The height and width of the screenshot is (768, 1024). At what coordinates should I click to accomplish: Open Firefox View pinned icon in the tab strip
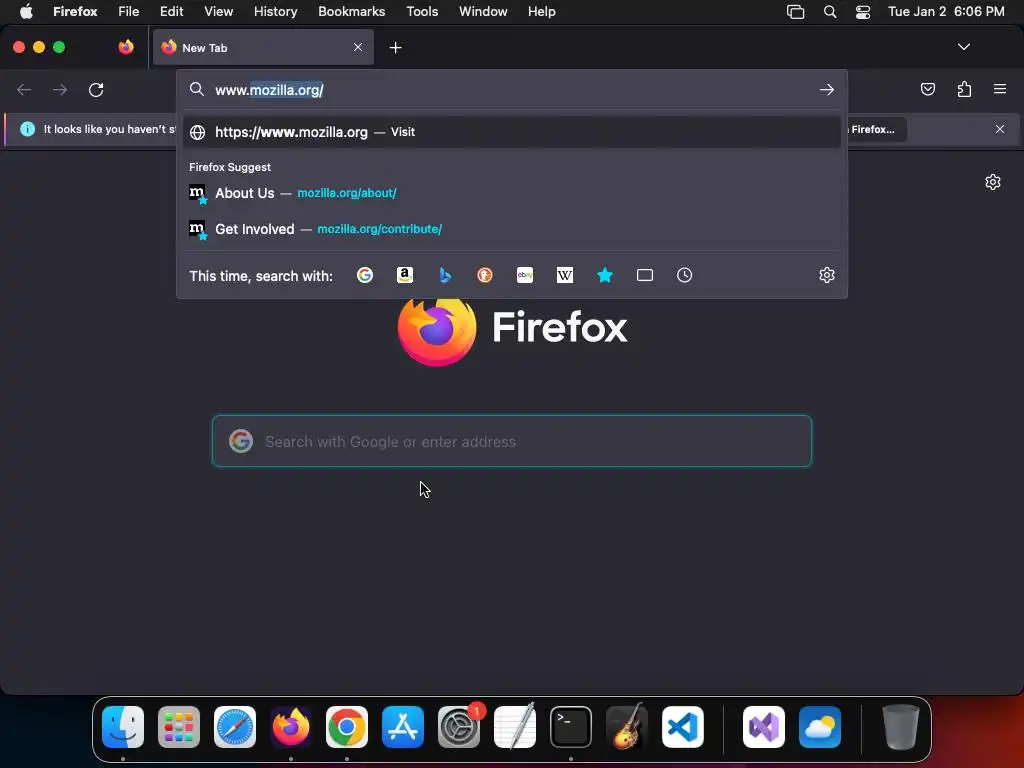pyautogui.click(x=126, y=47)
